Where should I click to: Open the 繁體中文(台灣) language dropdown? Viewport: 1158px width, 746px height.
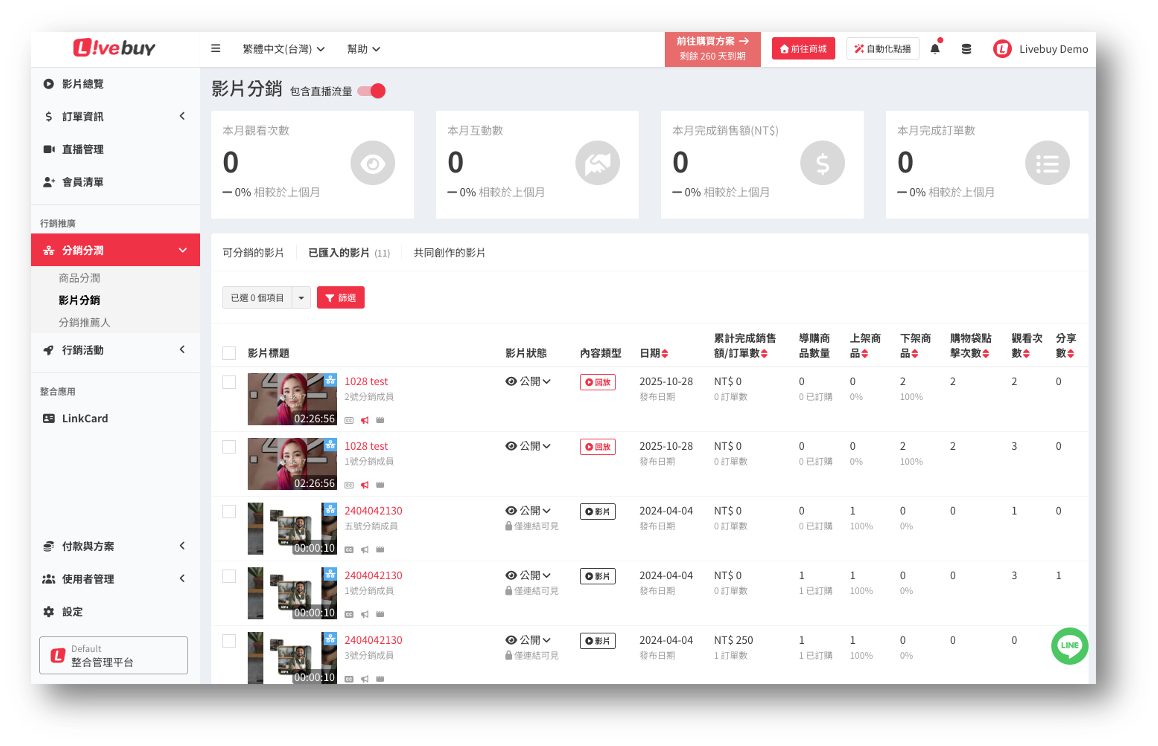coord(283,49)
